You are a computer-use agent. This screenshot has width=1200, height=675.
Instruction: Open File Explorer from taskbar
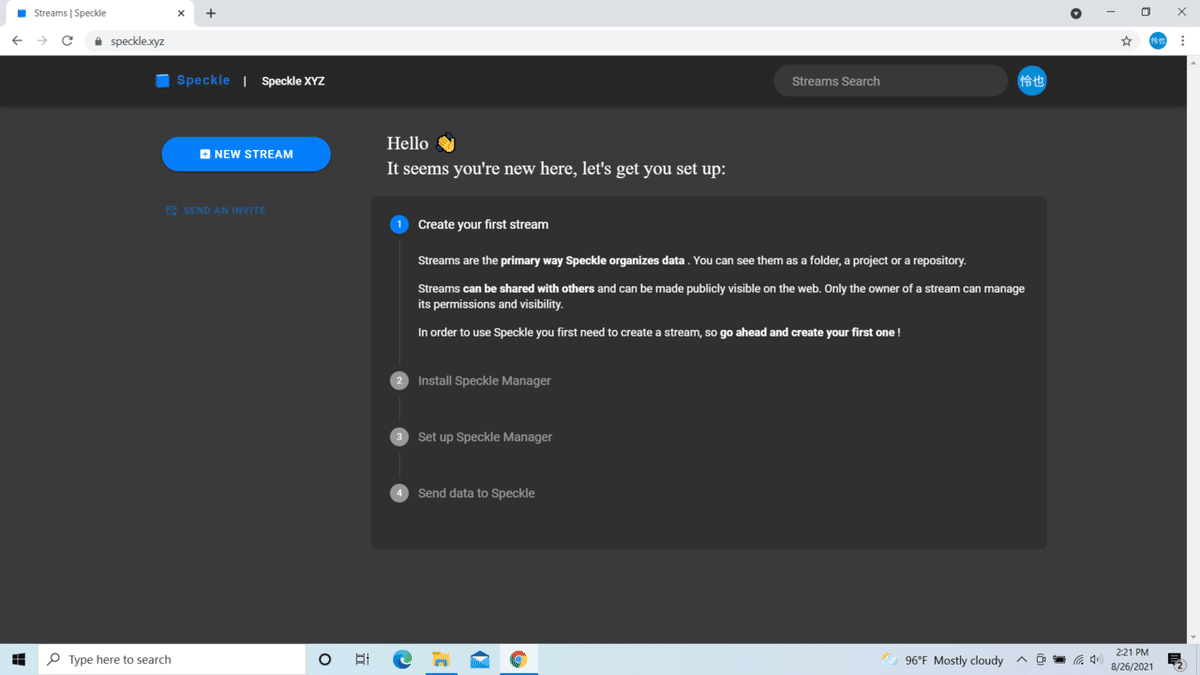click(x=441, y=659)
